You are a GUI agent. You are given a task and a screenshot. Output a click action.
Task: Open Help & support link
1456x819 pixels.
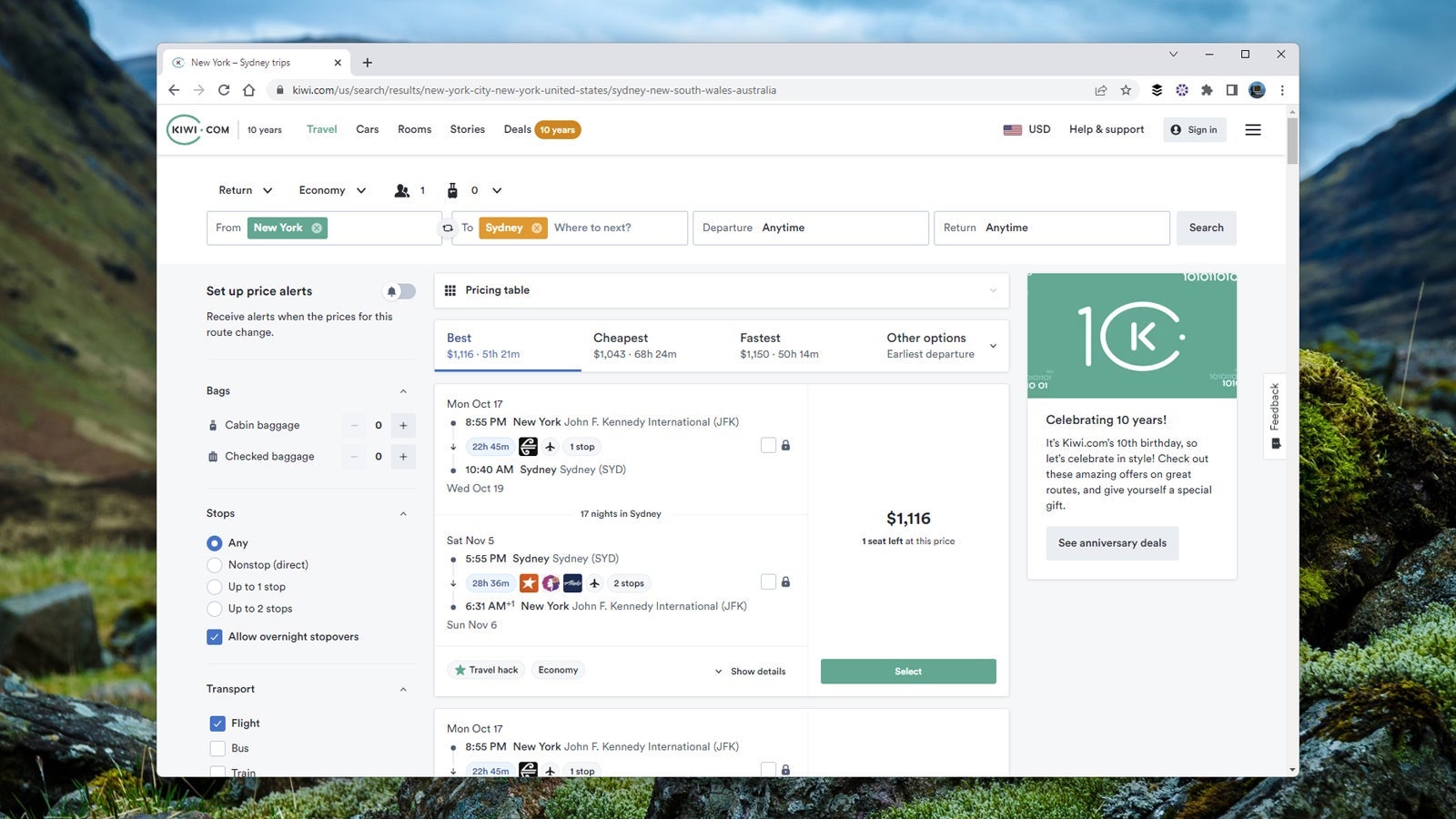pyautogui.click(x=1107, y=129)
